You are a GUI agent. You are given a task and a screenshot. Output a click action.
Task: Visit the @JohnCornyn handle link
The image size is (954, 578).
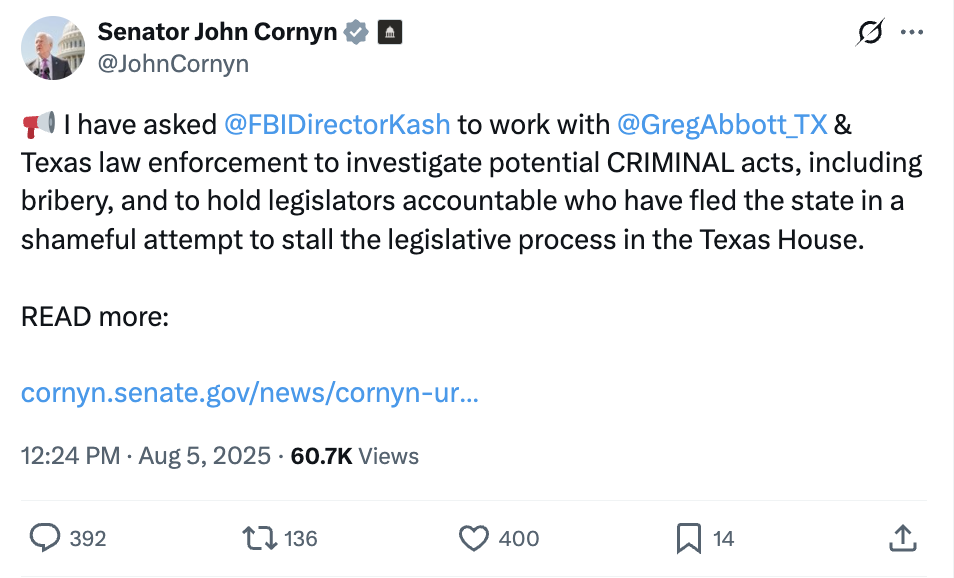coord(173,64)
